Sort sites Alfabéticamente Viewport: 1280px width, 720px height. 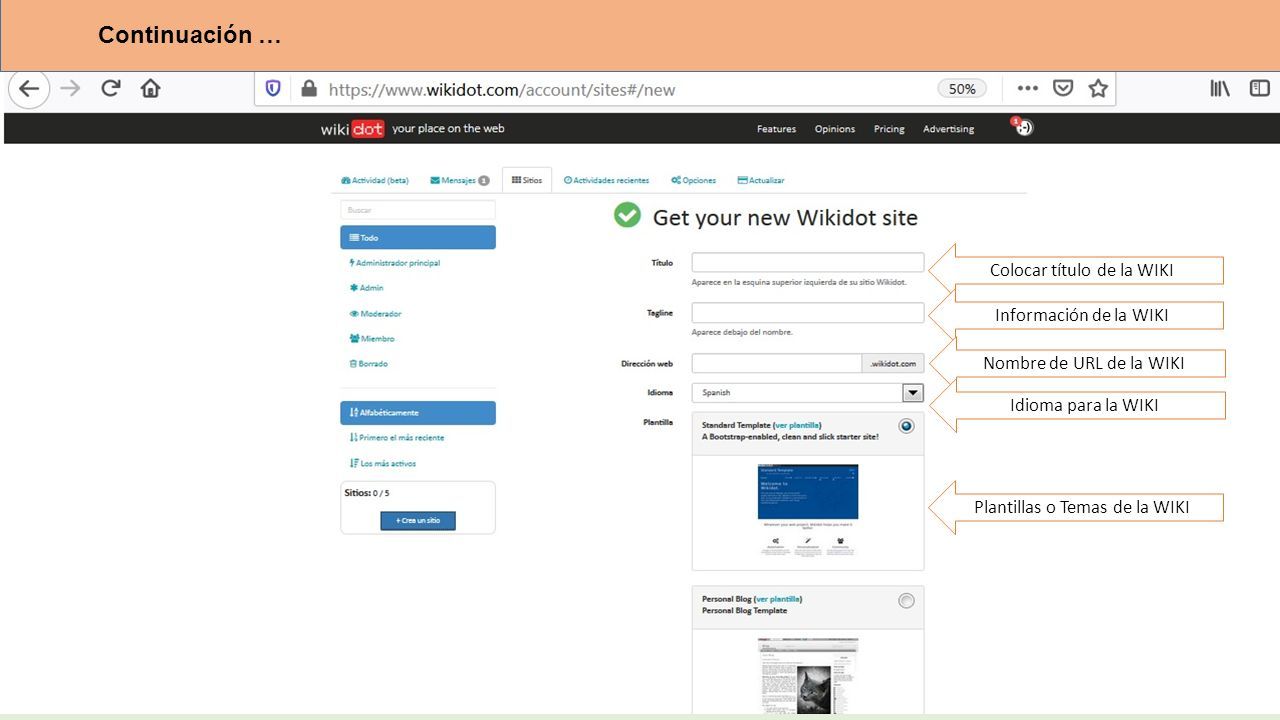pos(418,413)
